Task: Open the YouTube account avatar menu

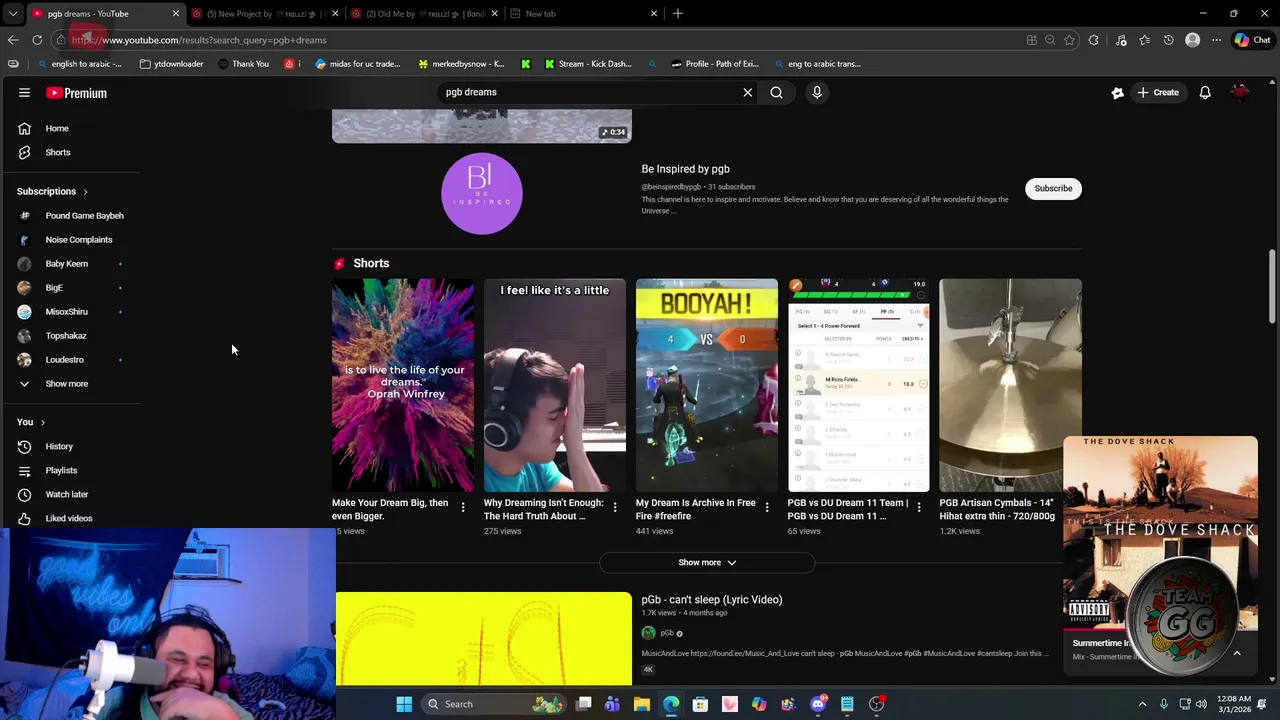Action: tap(1240, 92)
